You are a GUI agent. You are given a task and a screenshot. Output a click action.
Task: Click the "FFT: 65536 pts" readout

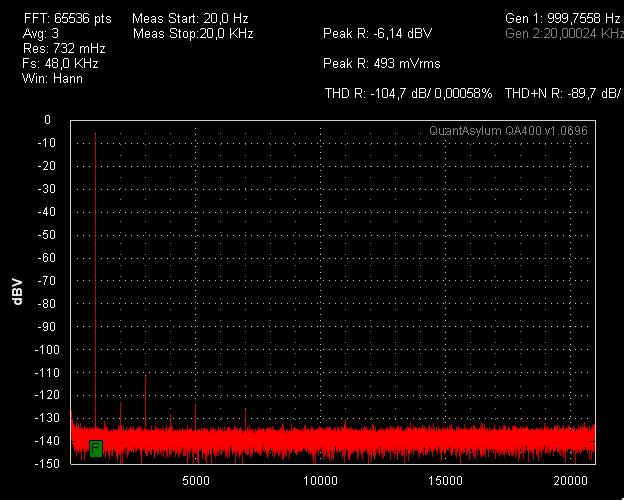pyautogui.click(x=68, y=19)
